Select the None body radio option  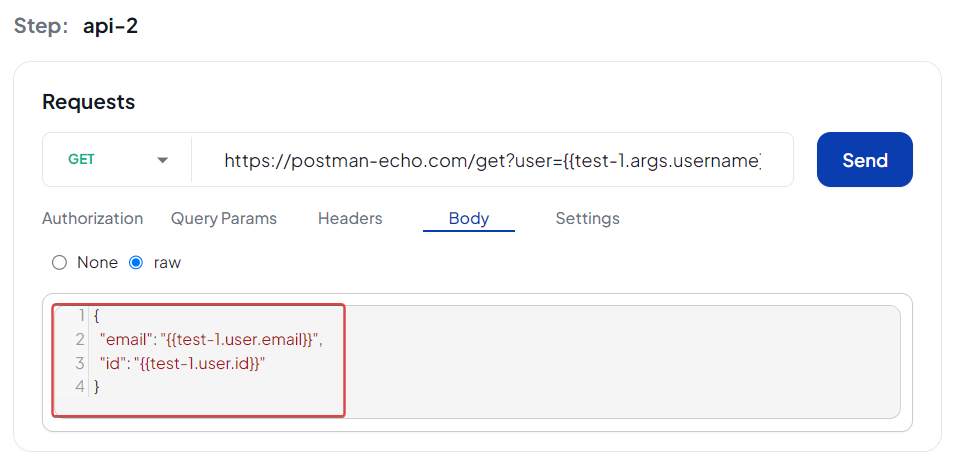[x=60, y=263]
